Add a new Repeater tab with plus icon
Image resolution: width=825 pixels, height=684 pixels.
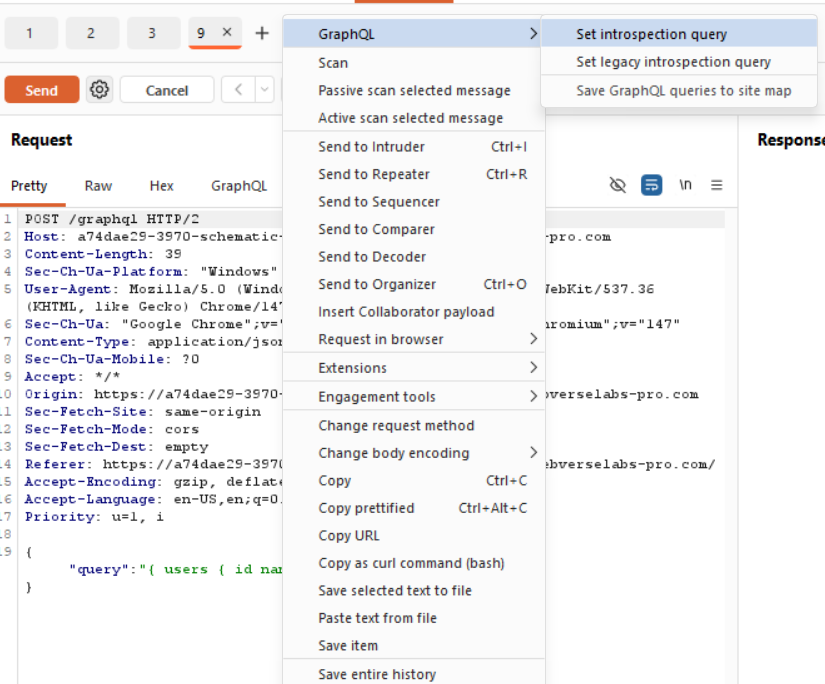[x=262, y=33]
